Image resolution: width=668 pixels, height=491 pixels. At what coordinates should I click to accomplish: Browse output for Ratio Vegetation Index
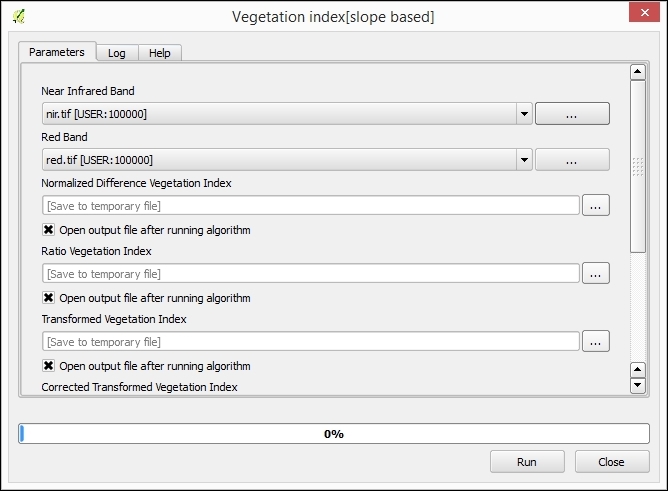595,273
